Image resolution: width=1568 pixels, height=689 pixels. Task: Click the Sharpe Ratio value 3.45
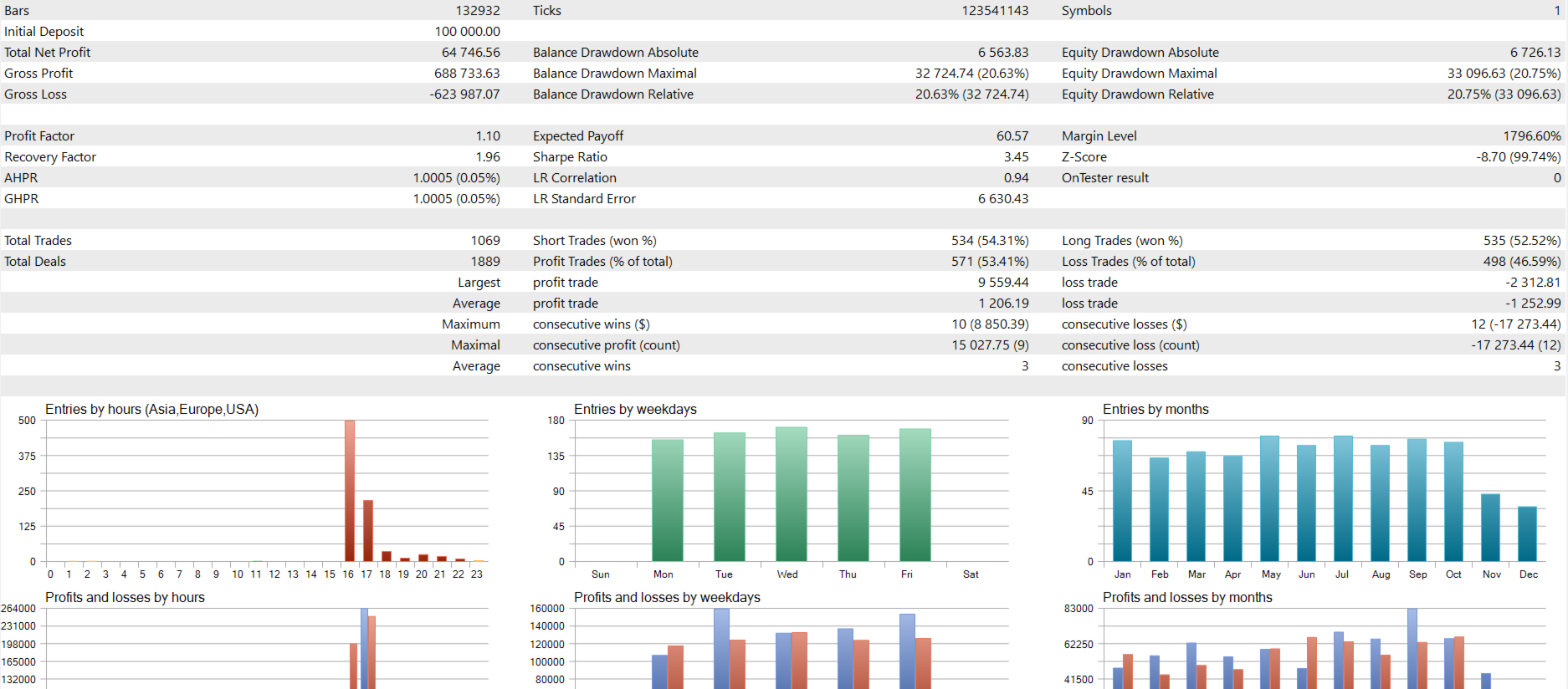click(1017, 156)
